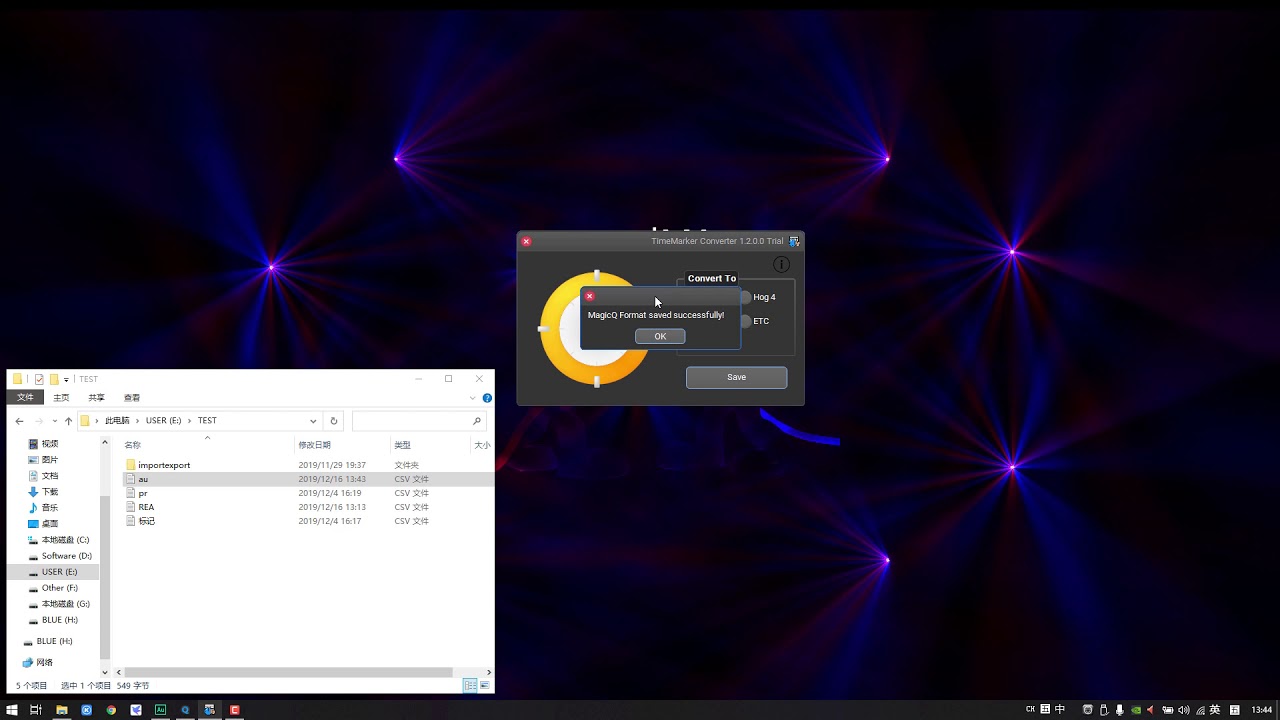
Task: Click the microphone icon in system tray
Action: point(1119,710)
